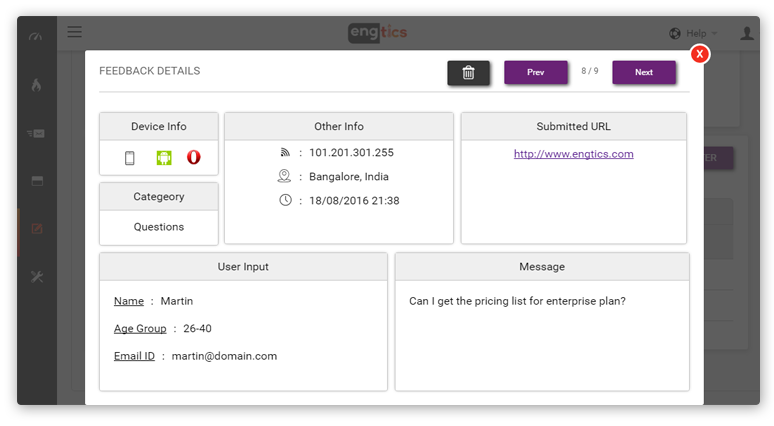Image resolution: width=774 pixels, height=426 pixels.
Task: Delete feedback with the trash icon button
Action: coord(468,73)
